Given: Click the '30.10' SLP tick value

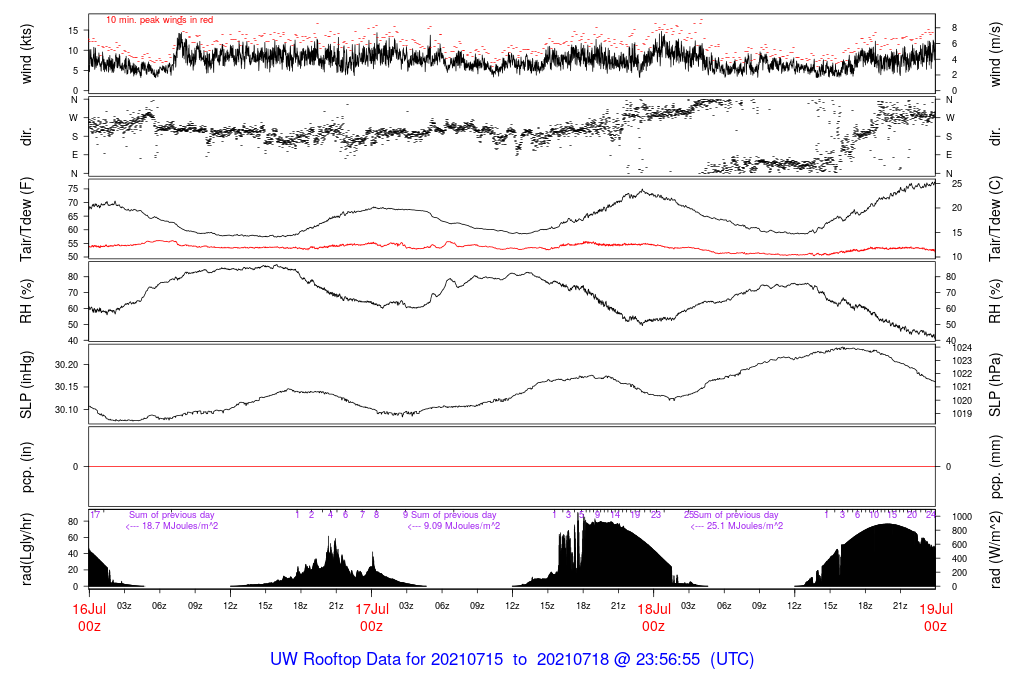Looking at the screenshot, I should click(66, 409).
